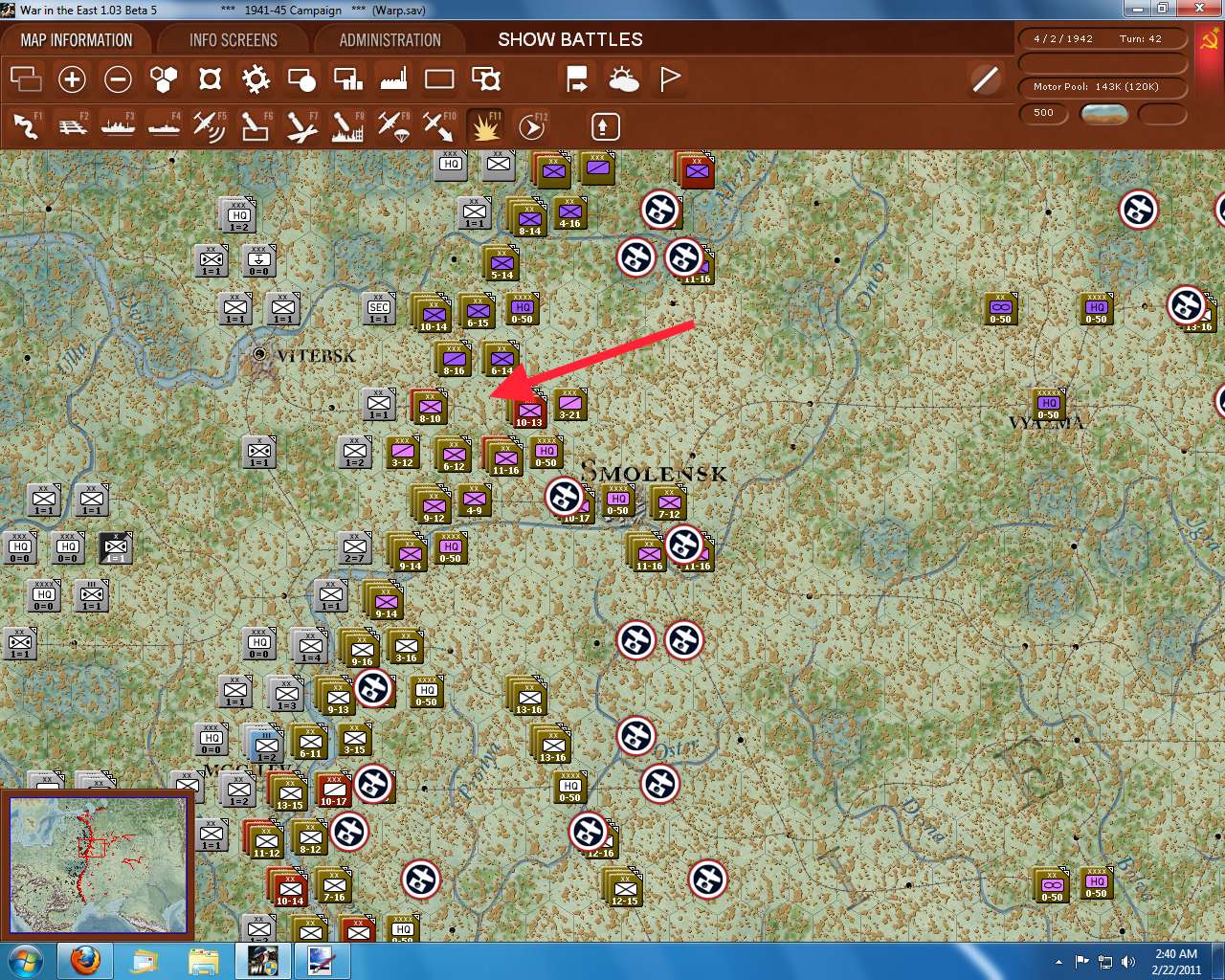Select the F2 rail mode icon
Screen dimensions: 1225x980
point(72,126)
